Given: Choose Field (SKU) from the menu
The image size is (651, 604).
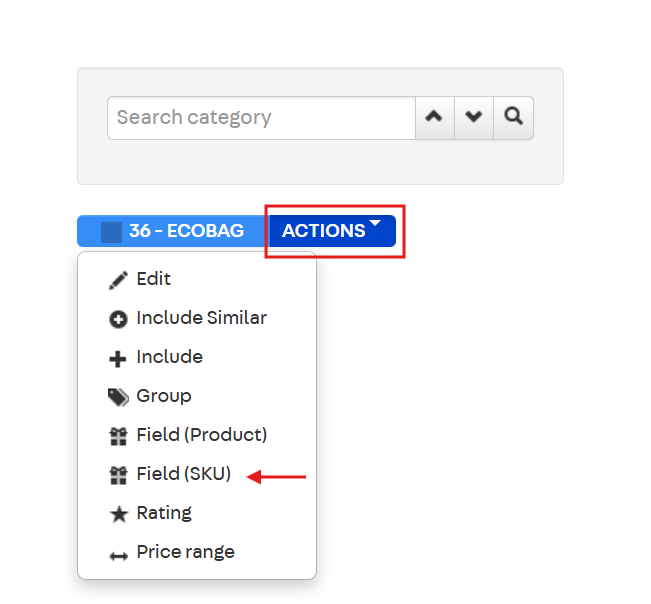Looking at the screenshot, I should [x=184, y=475].
